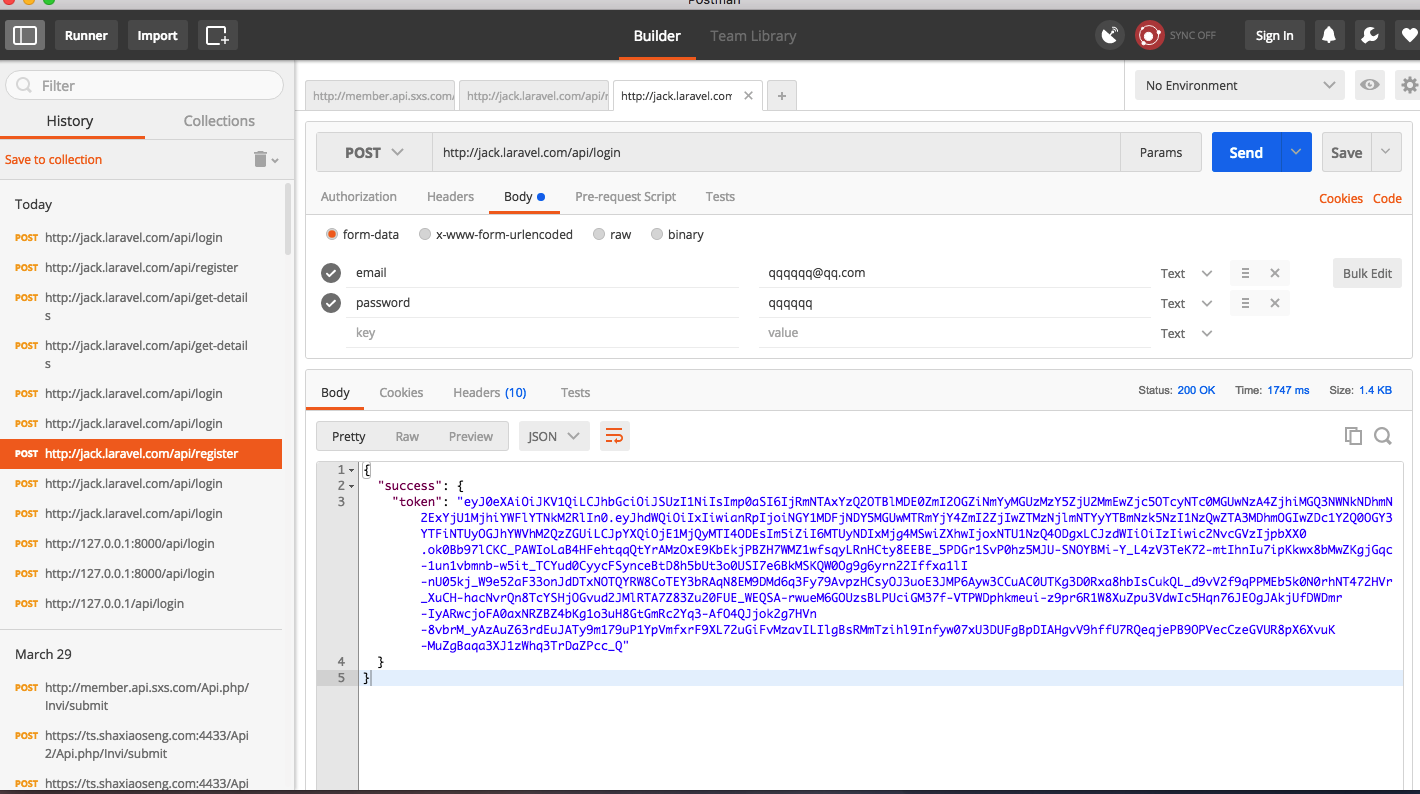The image size is (1420, 794).
Task: Collapse line 1 fold arrow
Action: point(353,470)
